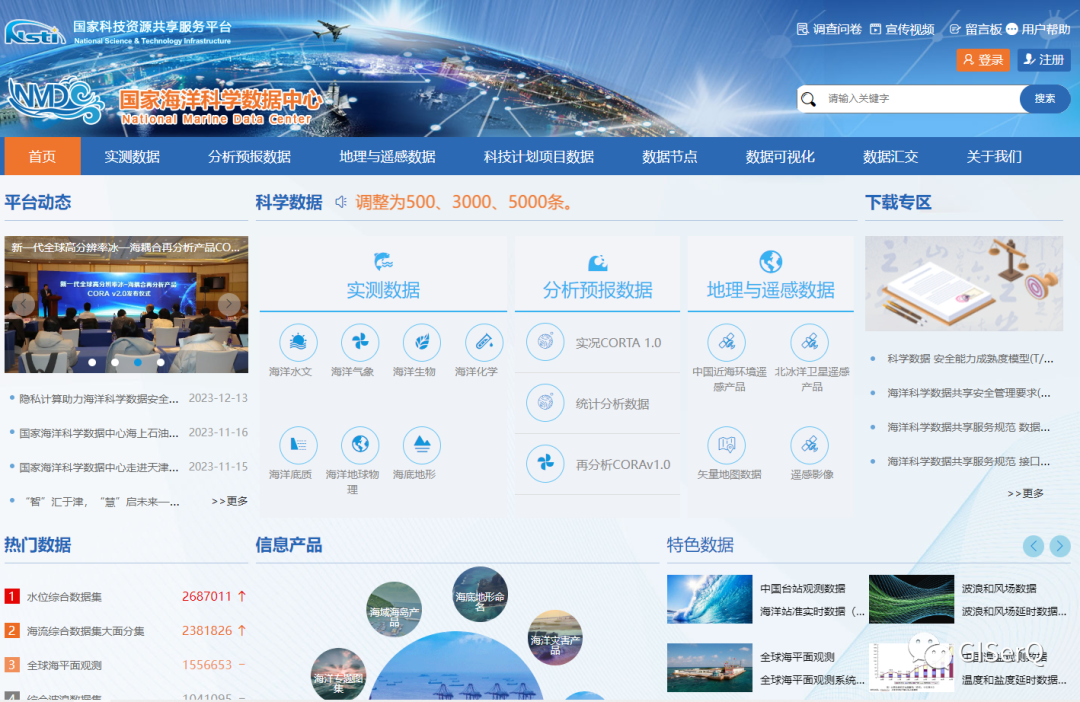Open 北冰洋卫星遥感产品 satellite icon
This screenshot has height=702, width=1080.
(x=809, y=342)
